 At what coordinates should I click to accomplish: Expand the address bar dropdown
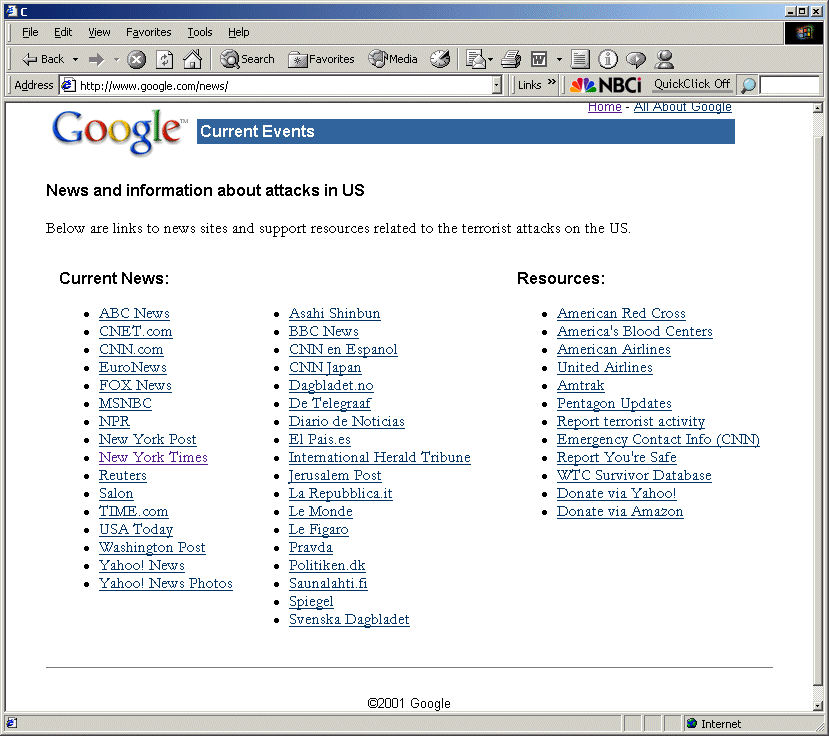point(497,86)
